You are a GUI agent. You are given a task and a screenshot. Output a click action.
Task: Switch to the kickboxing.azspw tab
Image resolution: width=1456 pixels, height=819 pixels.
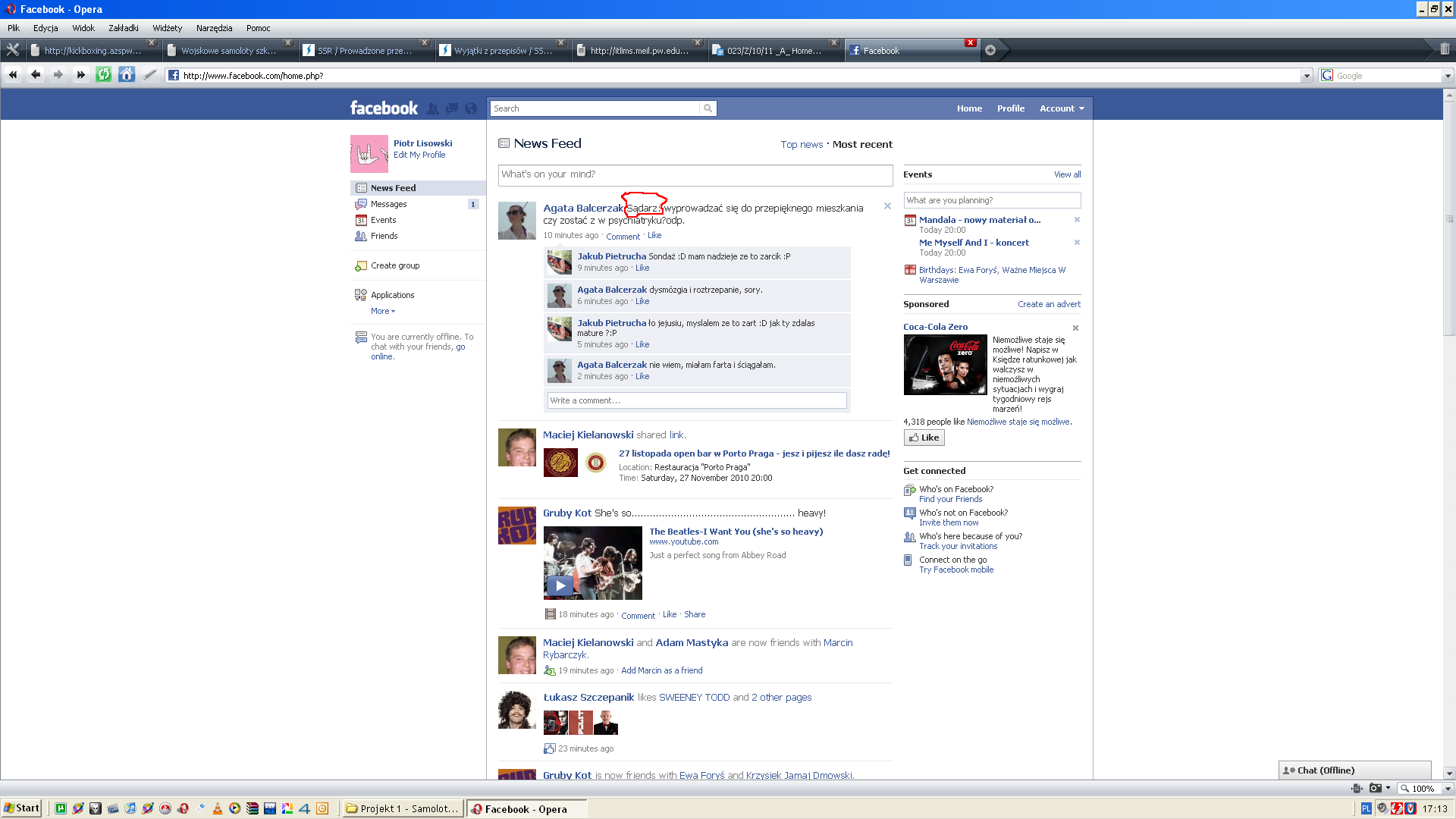pyautogui.click(x=93, y=51)
